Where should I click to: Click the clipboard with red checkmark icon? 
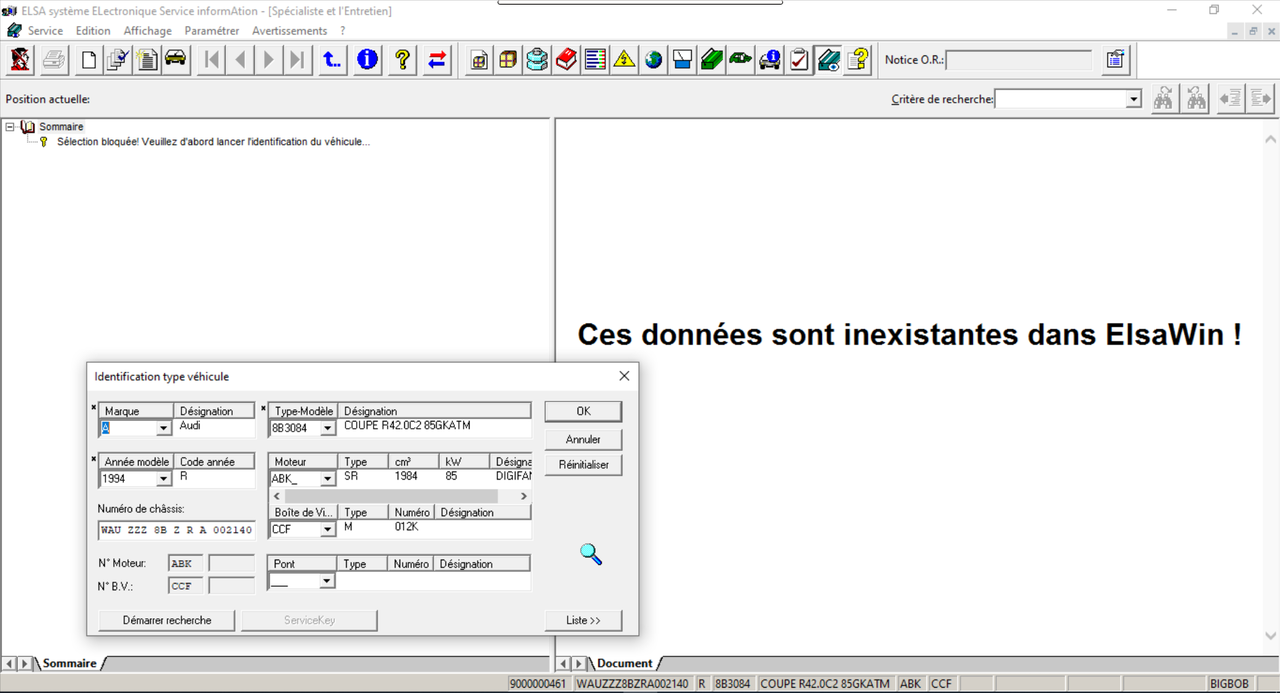coord(799,60)
